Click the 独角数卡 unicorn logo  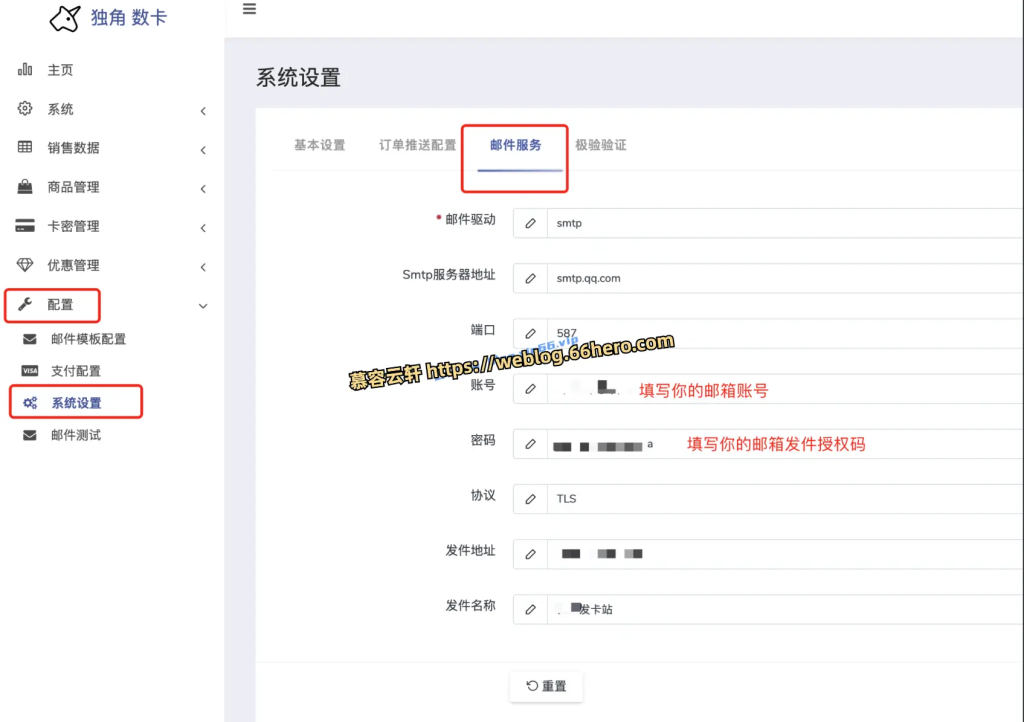click(65, 18)
